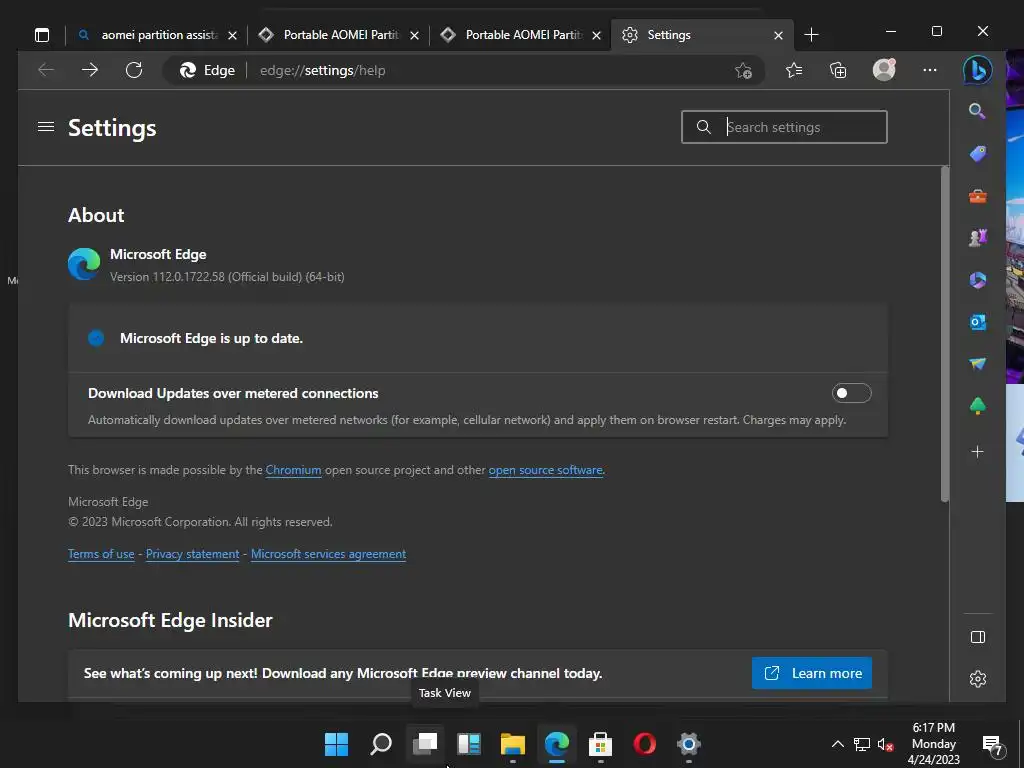
Task: Click the address bar showing edge://settings/help
Action: (x=462, y=70)
